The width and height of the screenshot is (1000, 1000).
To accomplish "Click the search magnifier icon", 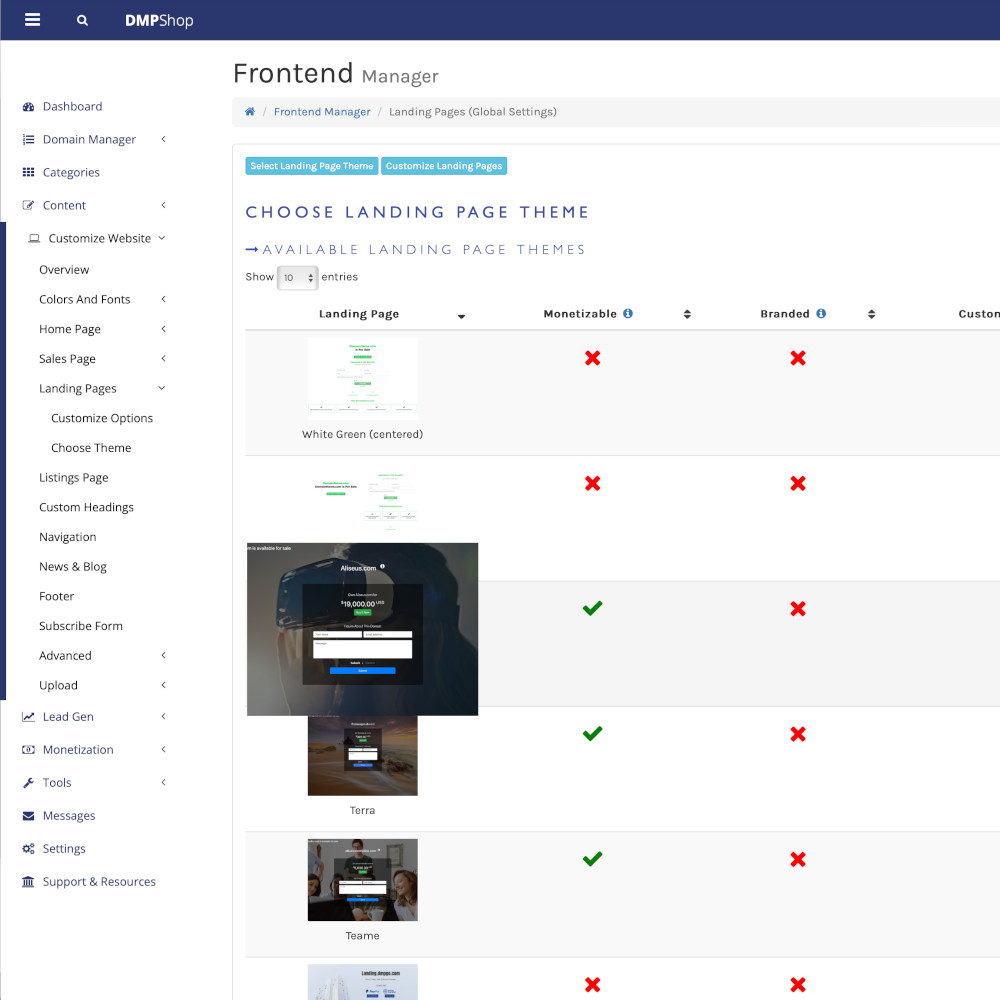I will point(83,20).
